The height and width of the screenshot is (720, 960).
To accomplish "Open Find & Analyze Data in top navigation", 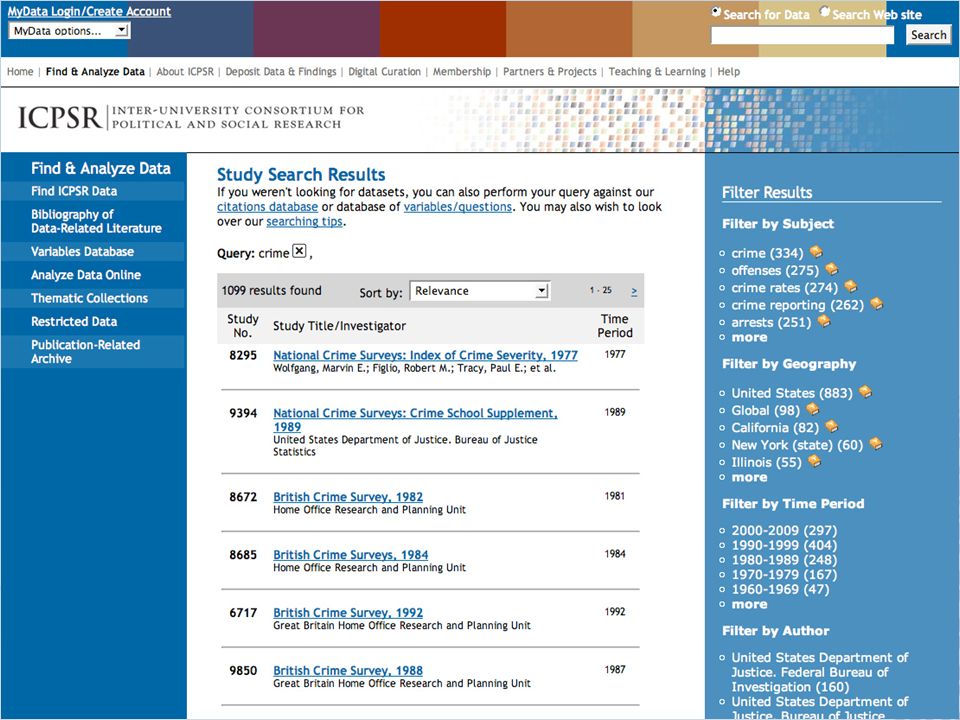I will pyautogui.click(x=95, y=72).
